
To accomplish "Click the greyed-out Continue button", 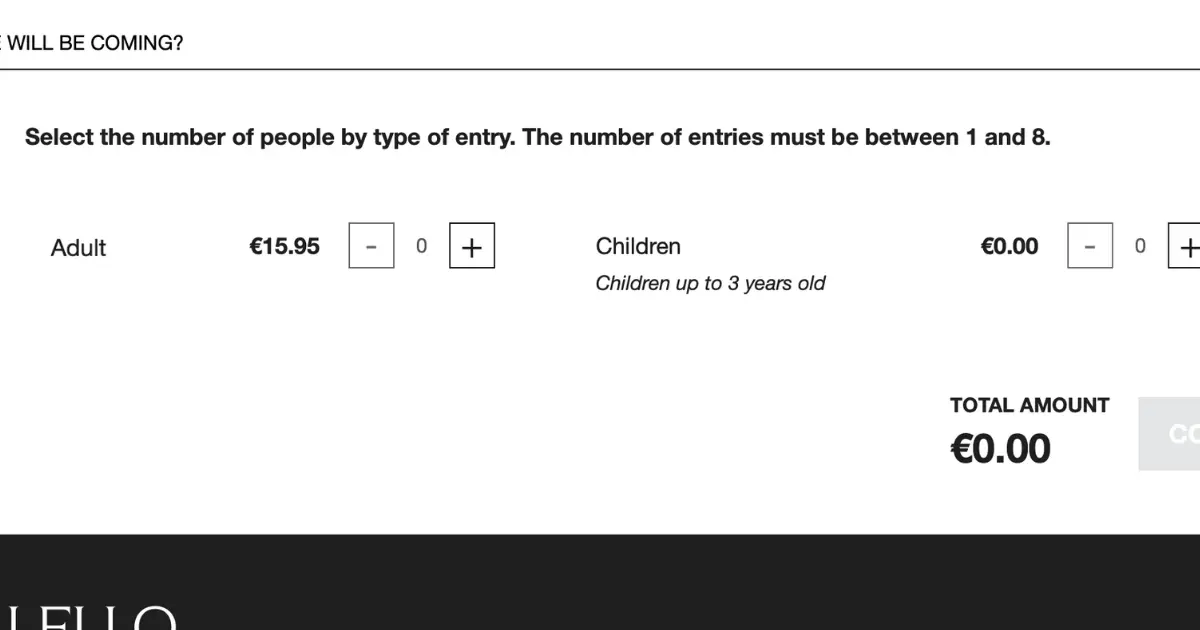I will [x=1169, y=434].
